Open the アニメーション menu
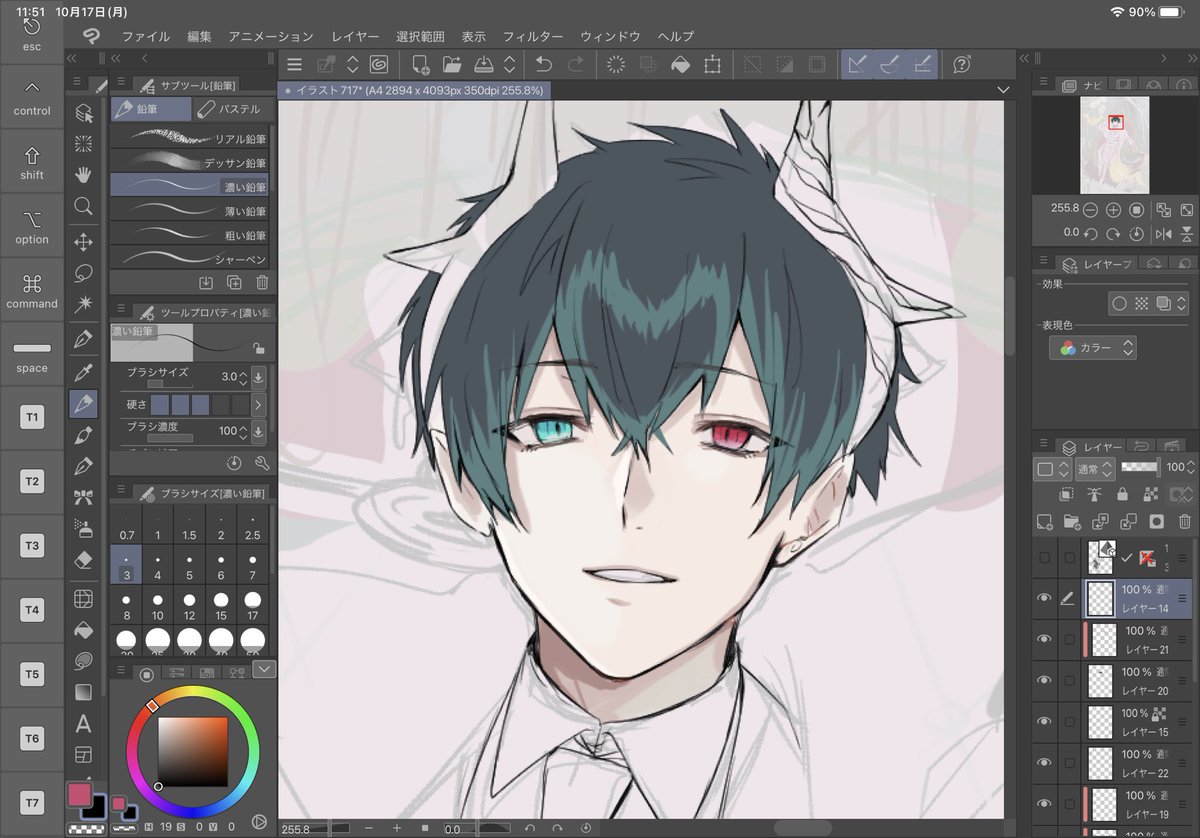Image resolution: width=1200 pixels, height=838 pixels. pyautogui.click(x=271, y=36)
